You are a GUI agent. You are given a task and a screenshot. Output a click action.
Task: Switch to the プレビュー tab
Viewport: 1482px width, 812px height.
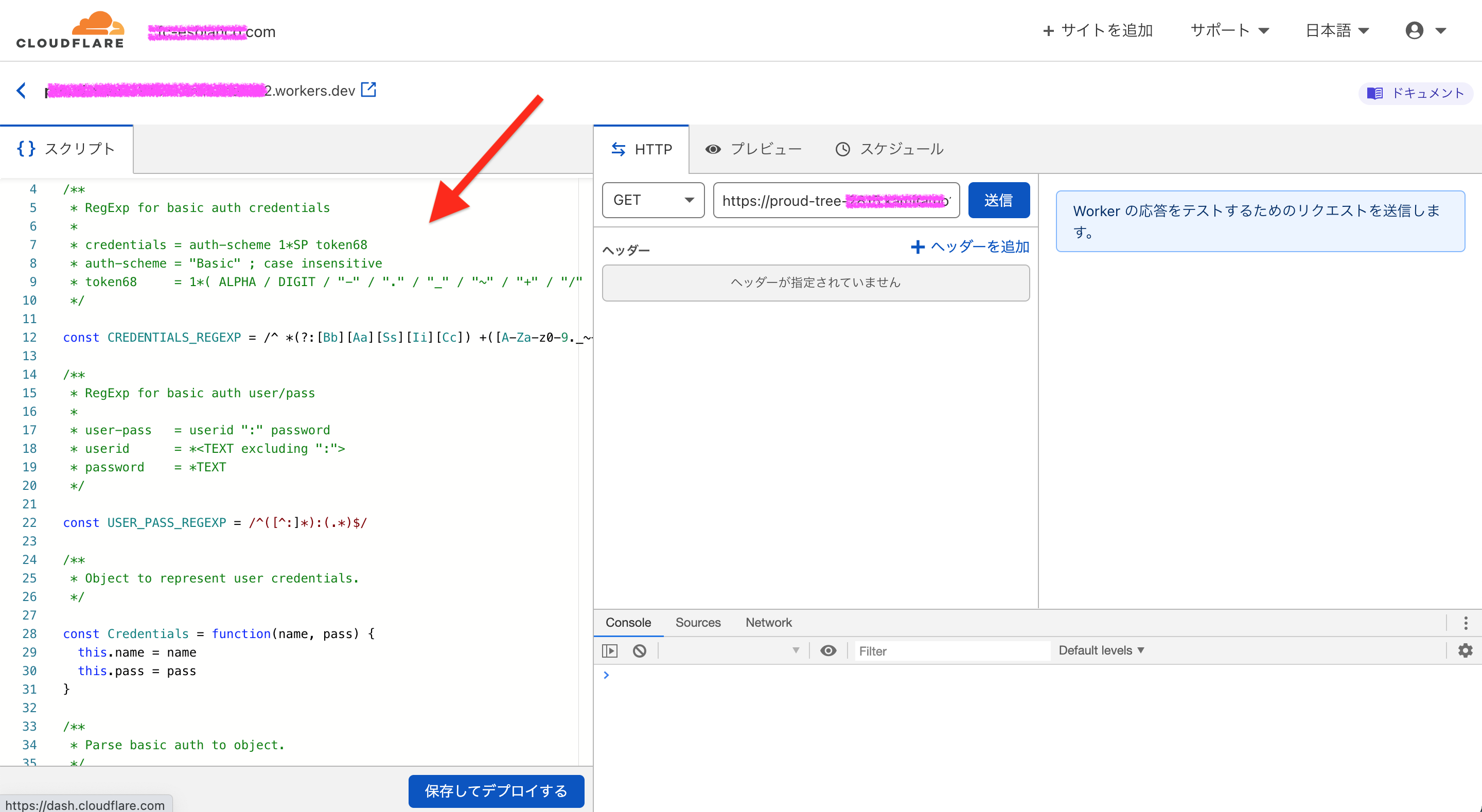754,149
